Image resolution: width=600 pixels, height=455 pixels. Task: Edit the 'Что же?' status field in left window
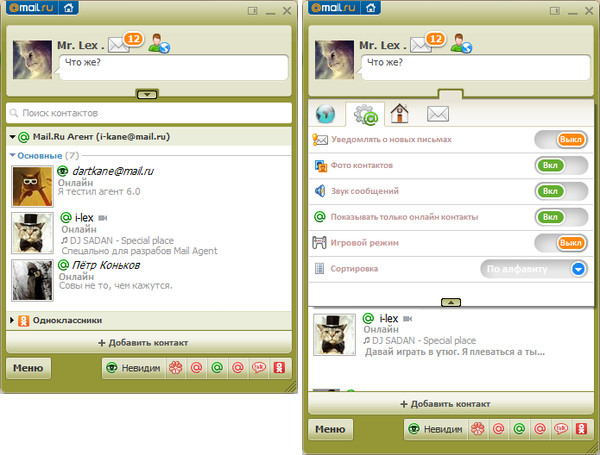[x=173, y=67]
